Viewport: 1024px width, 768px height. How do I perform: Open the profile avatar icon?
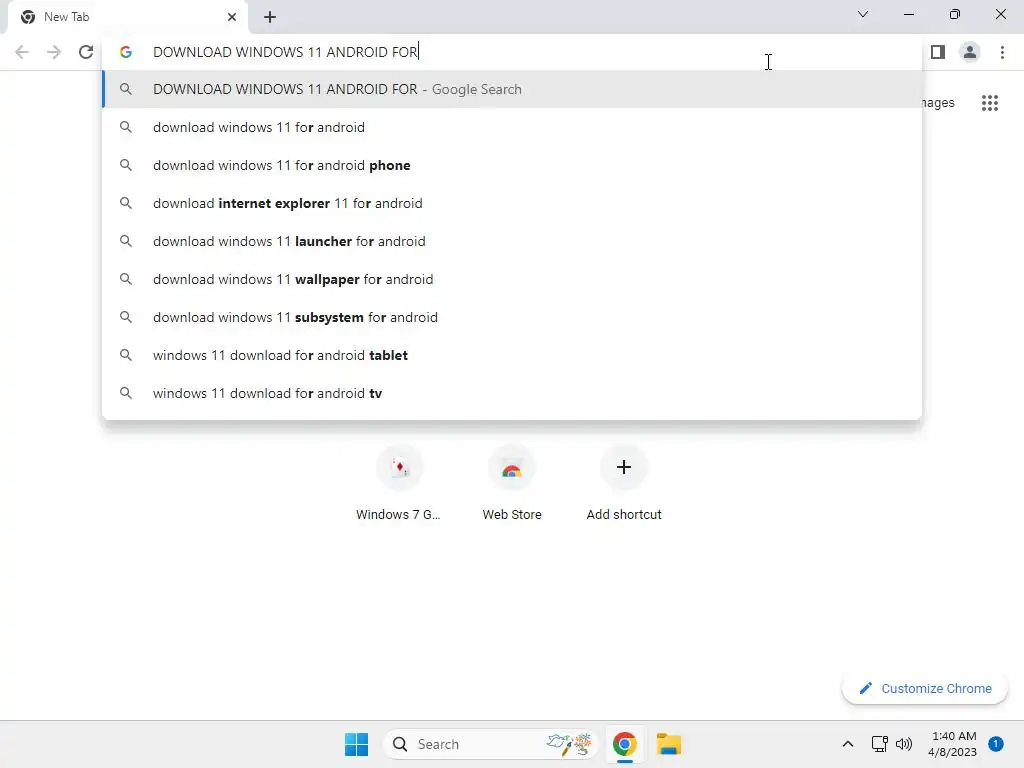(970, 52)
